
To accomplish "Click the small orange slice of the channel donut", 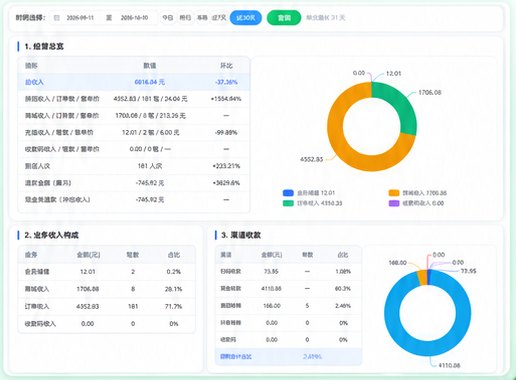I will pos(422,278).
